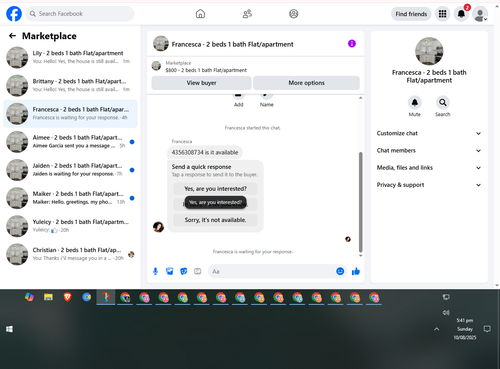Open Lily's conversation
Viewport: 500px width, 369px height.
pyautogui.click(x=70, y=57)
